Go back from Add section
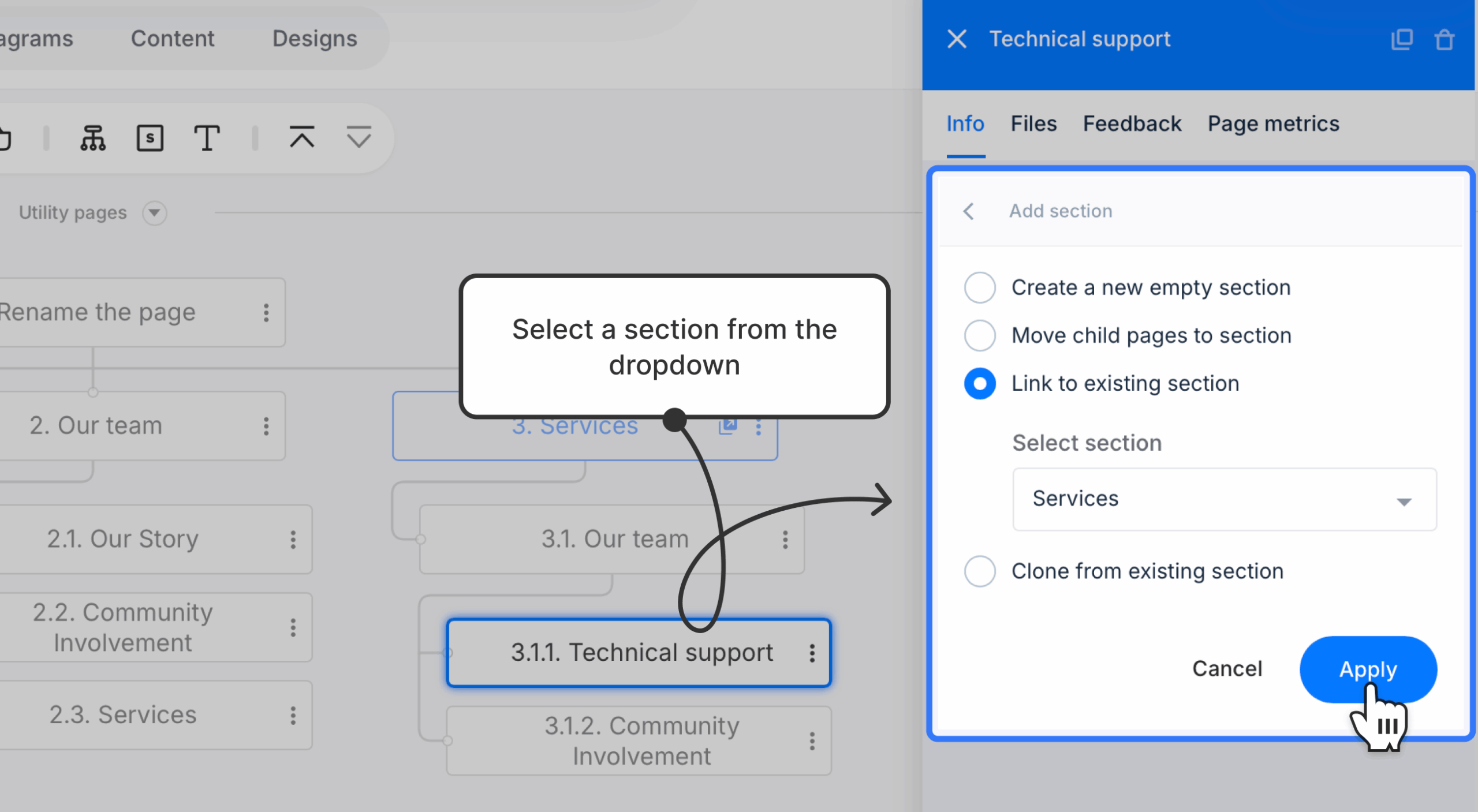Image resolution: width=1478 pixels, height=812 pixels. (969, 211)
